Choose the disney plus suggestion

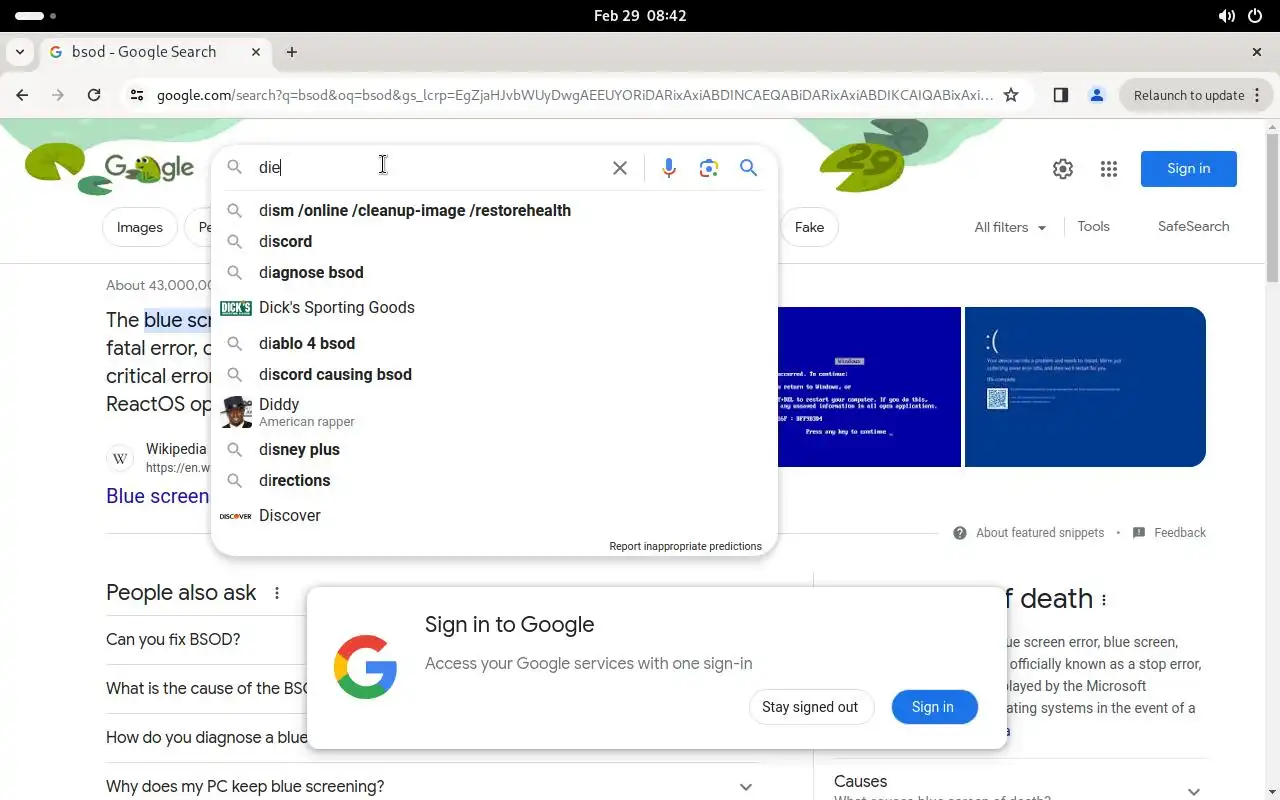(494, 450)
